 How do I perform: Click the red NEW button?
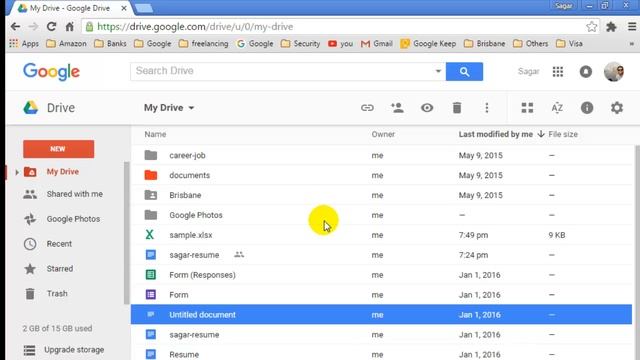point(58,149)
